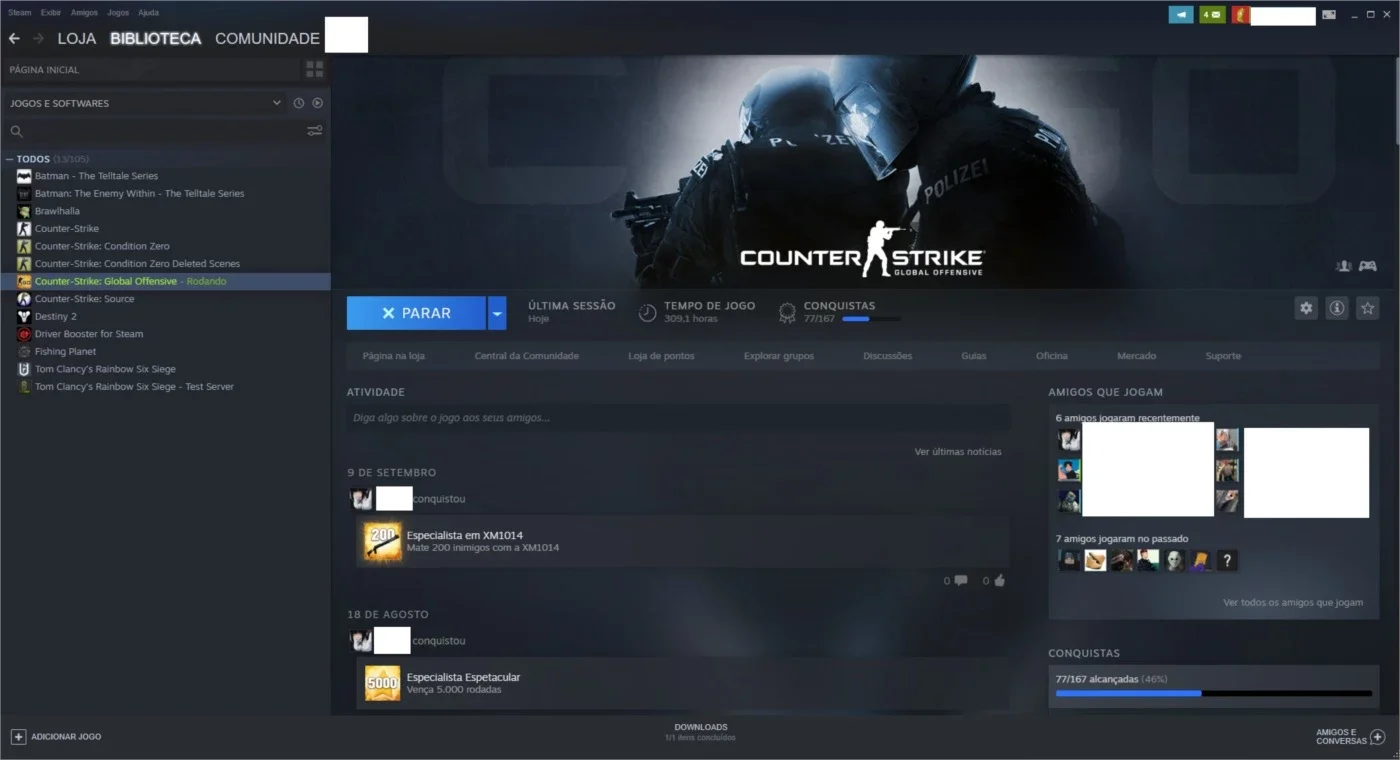Click the search magnifier icon
This screenshot has height=760, width=1400.
(x=16, y=131)
